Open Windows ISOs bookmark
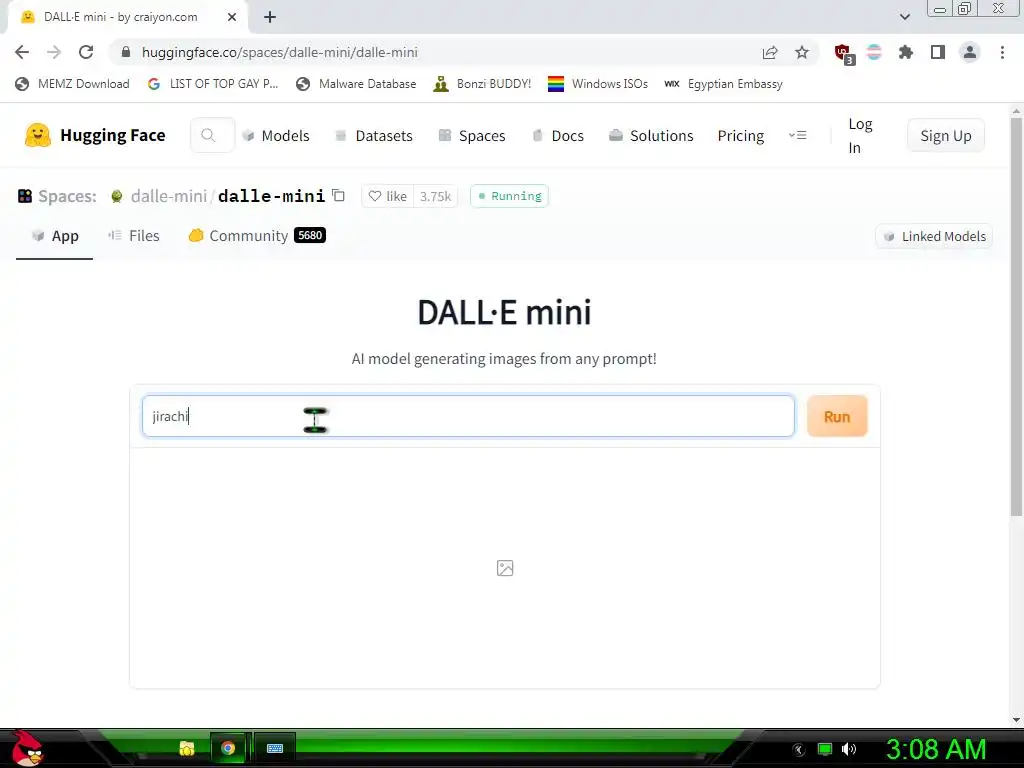The image size is (1024, 768). (598, 84)
